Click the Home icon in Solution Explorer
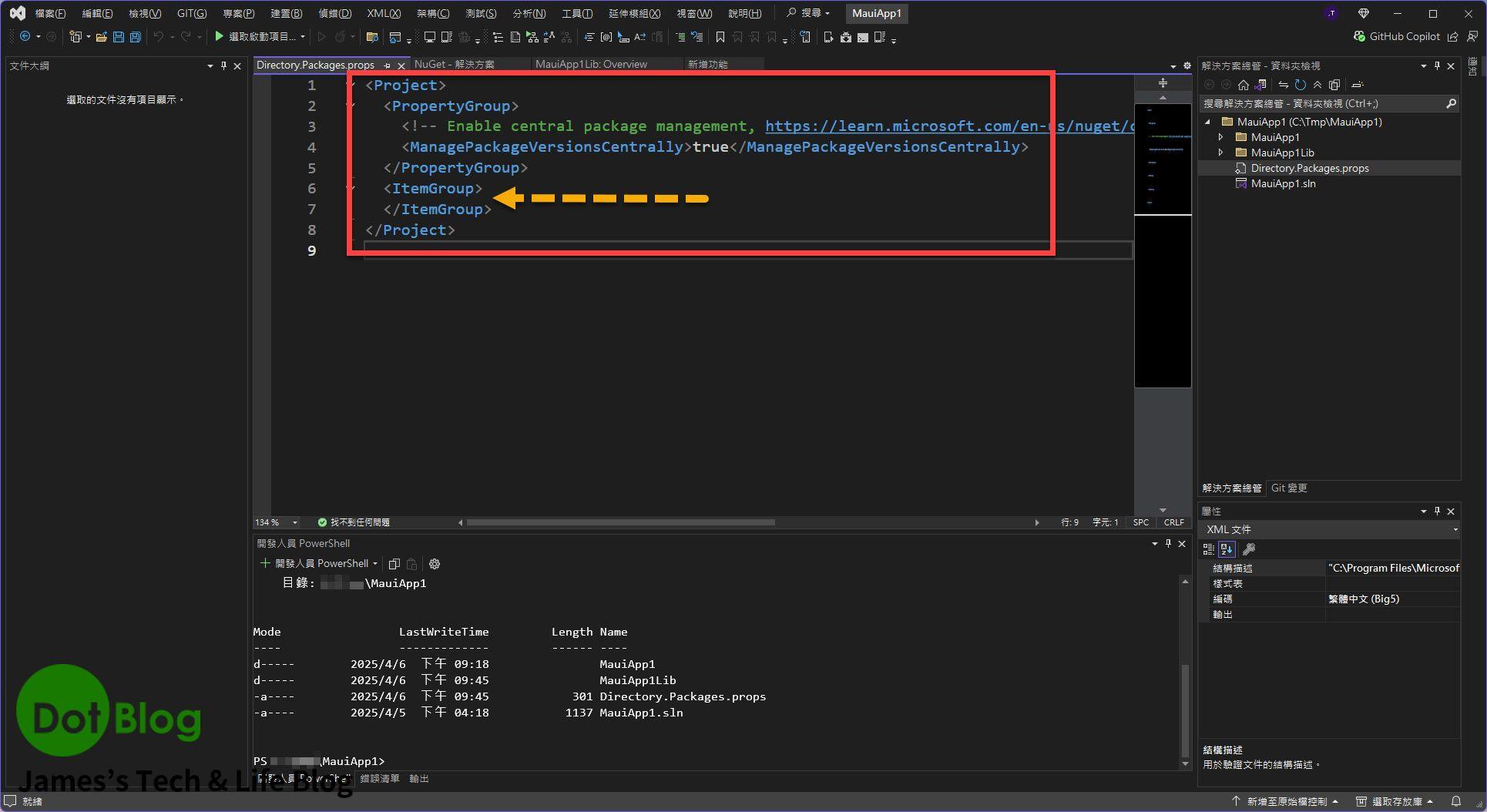Screen dimensions: 1487x812 [x=1244, y=85]
